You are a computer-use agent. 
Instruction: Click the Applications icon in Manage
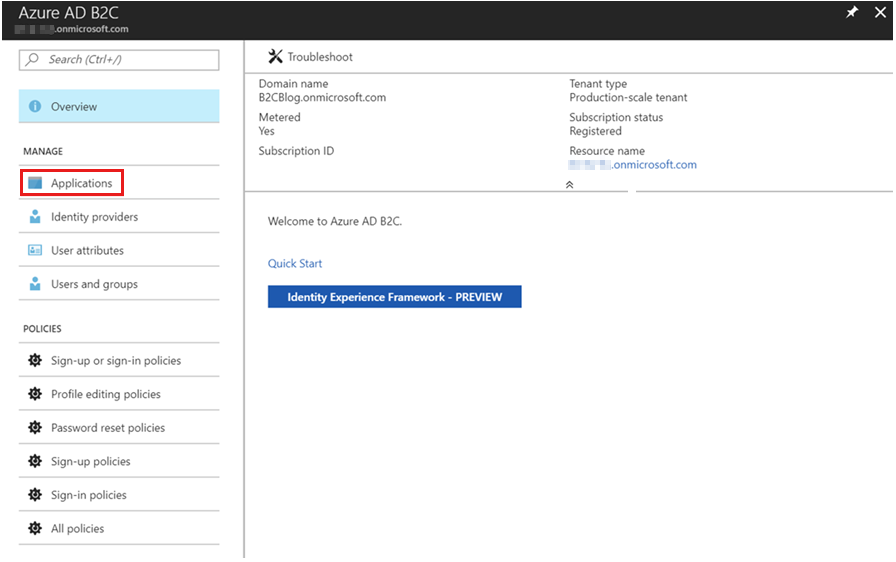[35, 183]
